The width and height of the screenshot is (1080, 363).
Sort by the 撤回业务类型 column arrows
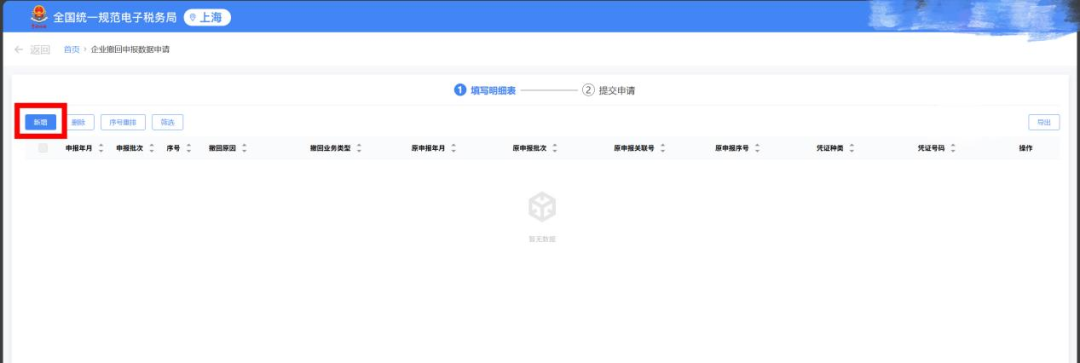click(359, 148)
